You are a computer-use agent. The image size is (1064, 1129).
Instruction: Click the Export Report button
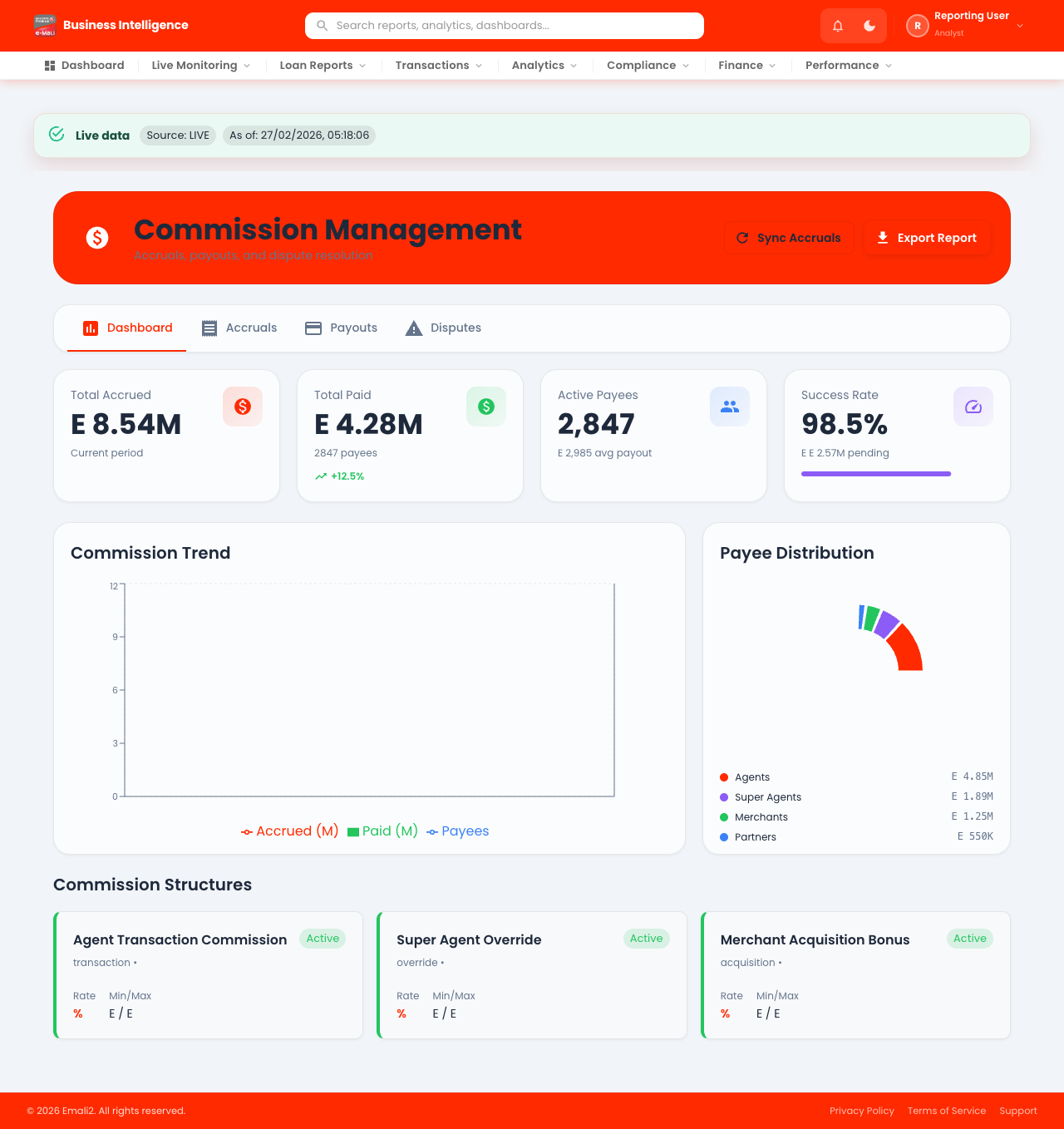coord(927,238)
